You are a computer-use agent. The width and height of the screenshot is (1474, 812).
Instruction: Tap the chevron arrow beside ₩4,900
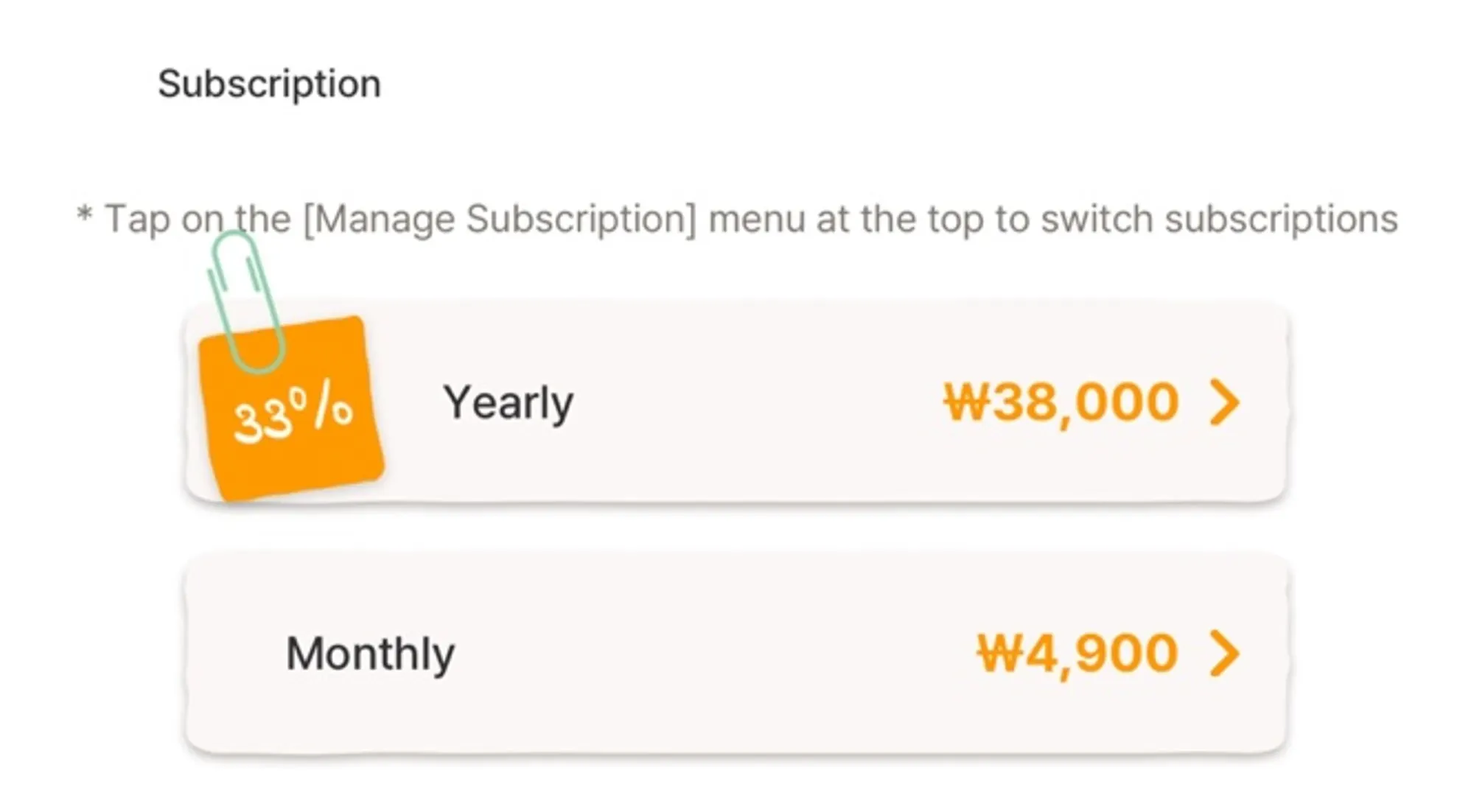pos(1224,654)
